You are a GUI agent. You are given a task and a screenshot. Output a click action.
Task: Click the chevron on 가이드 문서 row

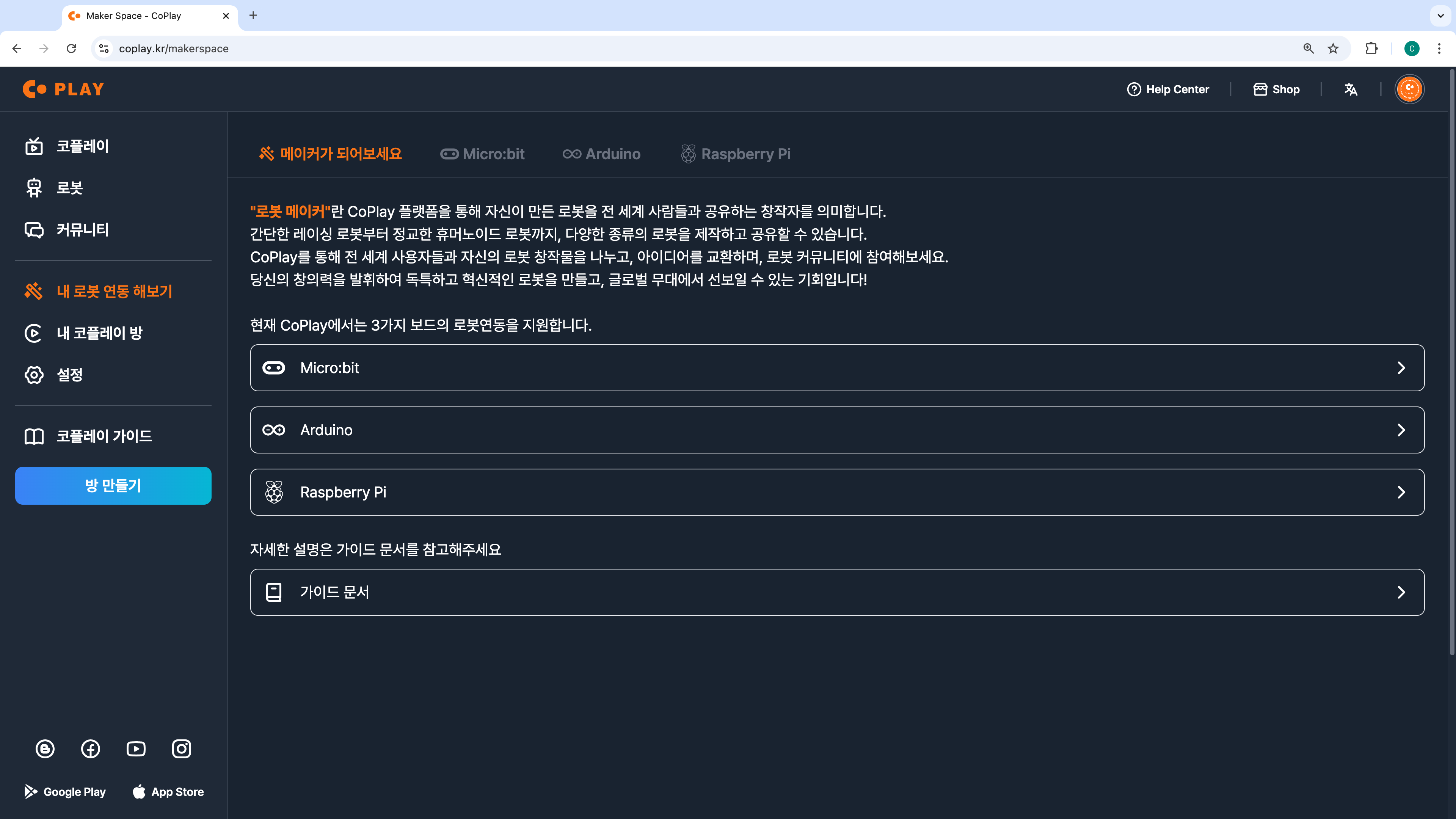click(1401, 592)
